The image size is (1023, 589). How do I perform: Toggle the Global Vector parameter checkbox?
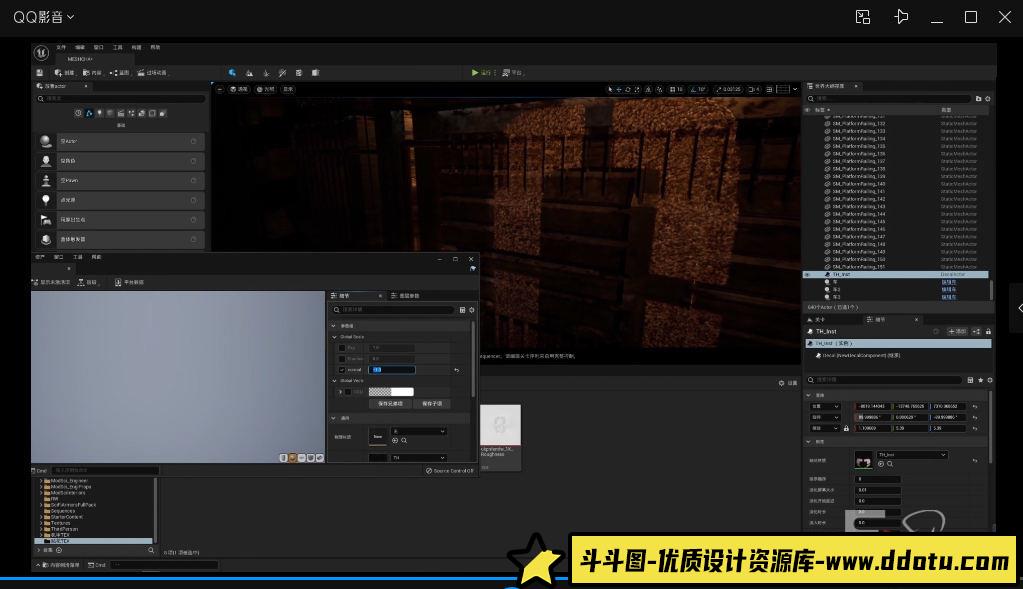pos(348,392)
